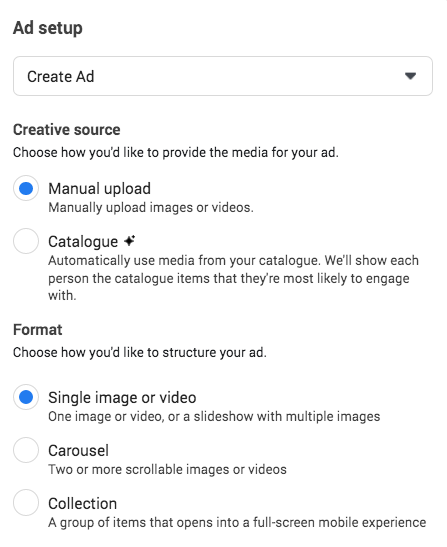Pick the Carousel radio button
The width and height of the screenshot is (447, 547).
(26, 450)
